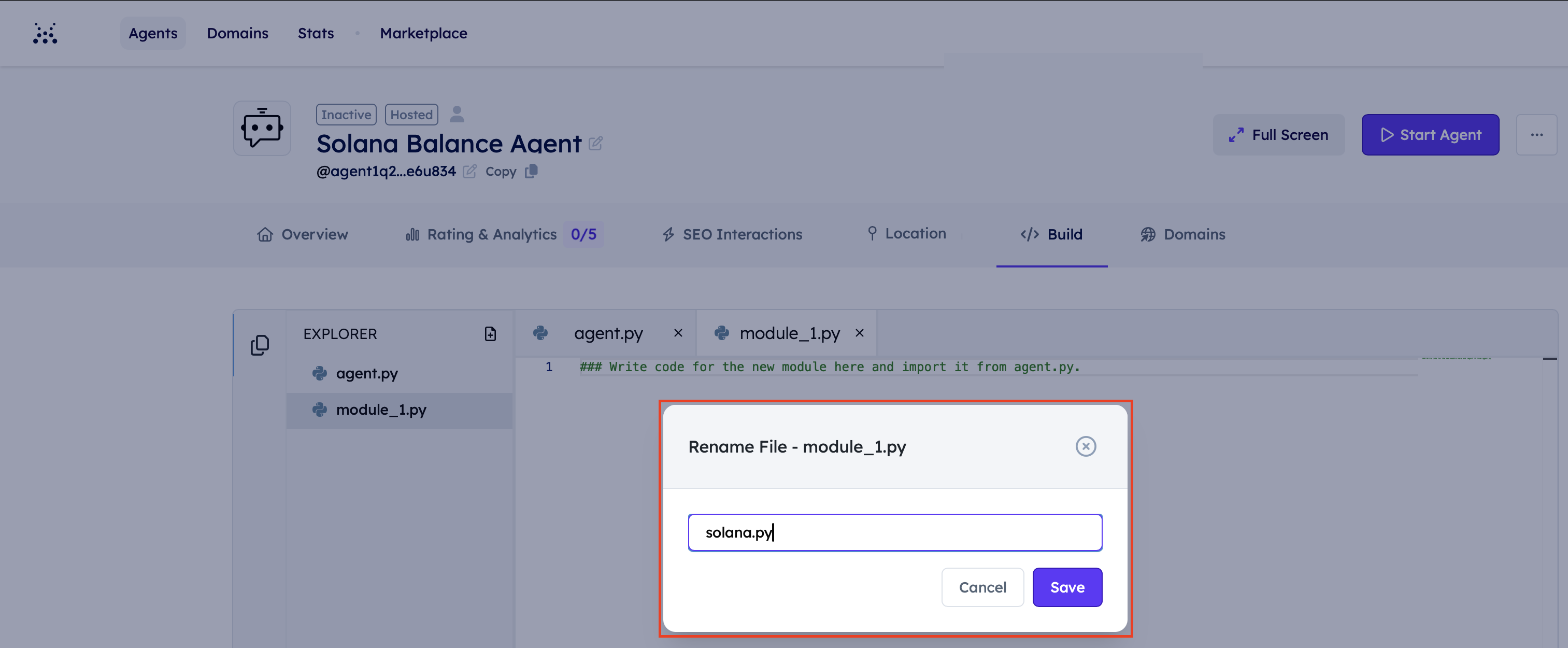1568x648 pixels.
Task: Click the filename text input field
Action: (x=895, y=532)
